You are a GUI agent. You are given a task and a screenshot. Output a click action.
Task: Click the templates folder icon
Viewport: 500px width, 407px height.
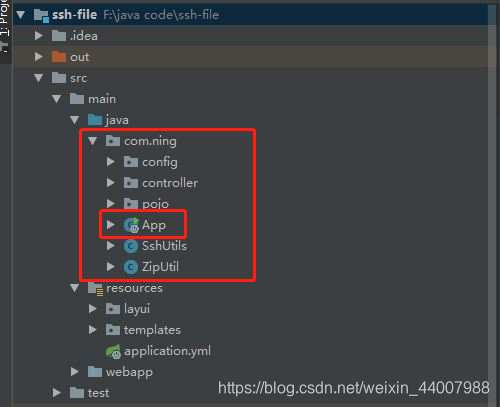(113, 330)
